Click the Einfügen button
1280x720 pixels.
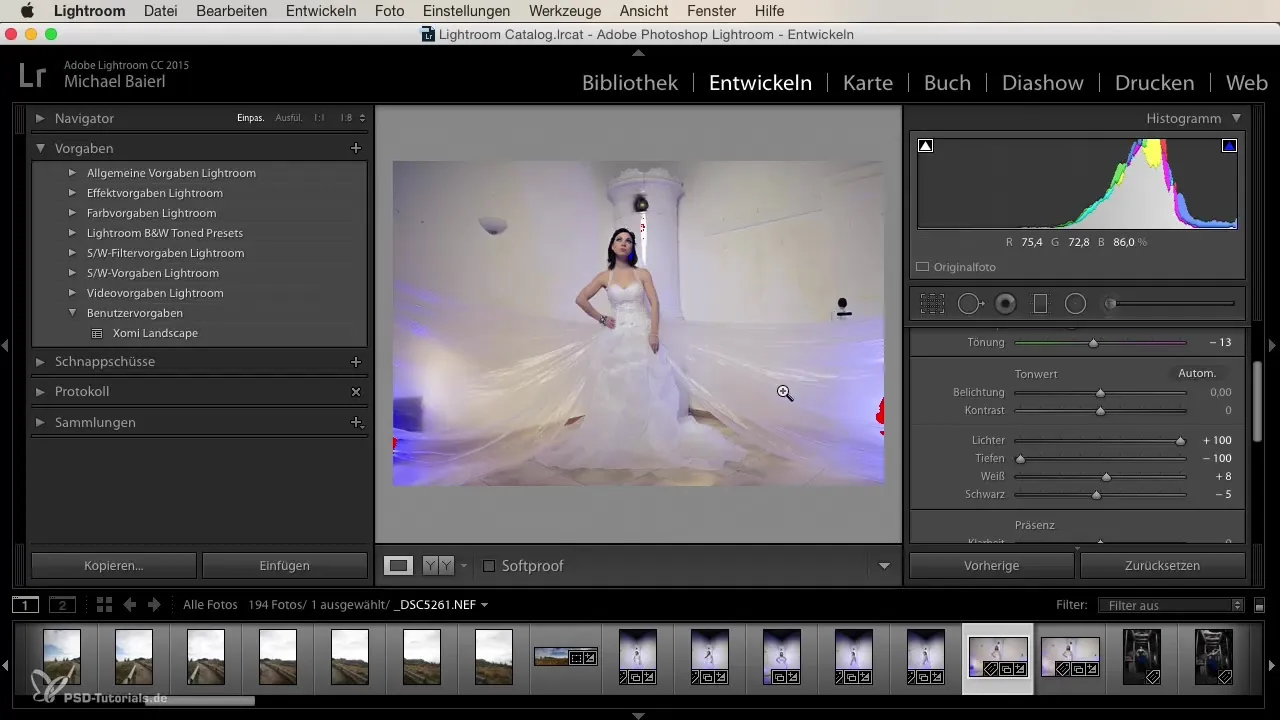(285, 566)
